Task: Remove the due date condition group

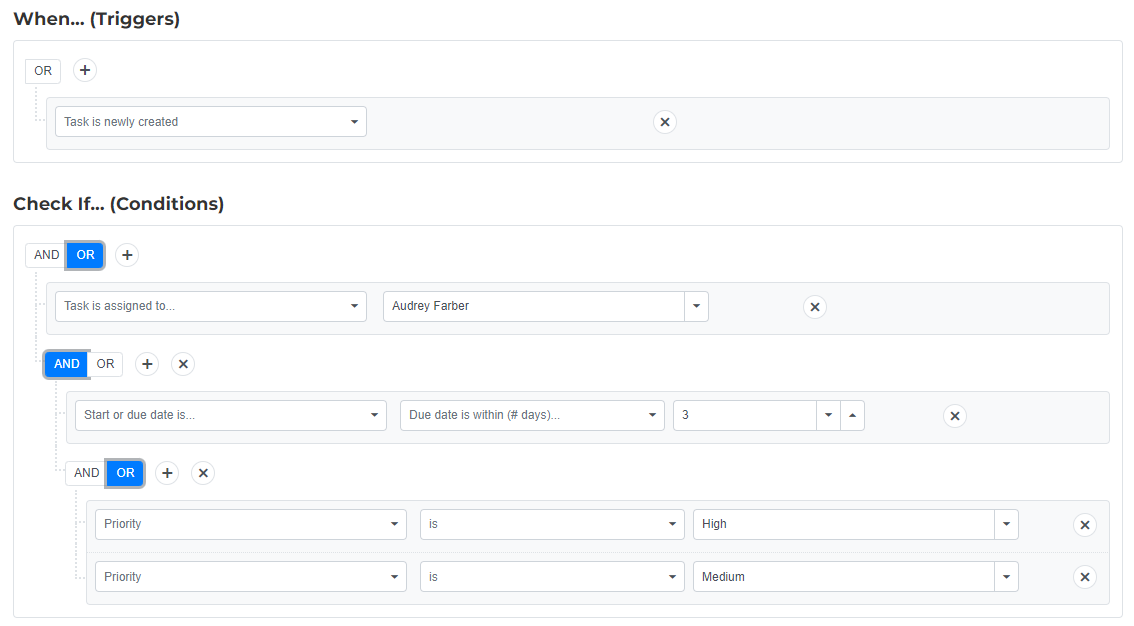Action: (x=183, y=364)
